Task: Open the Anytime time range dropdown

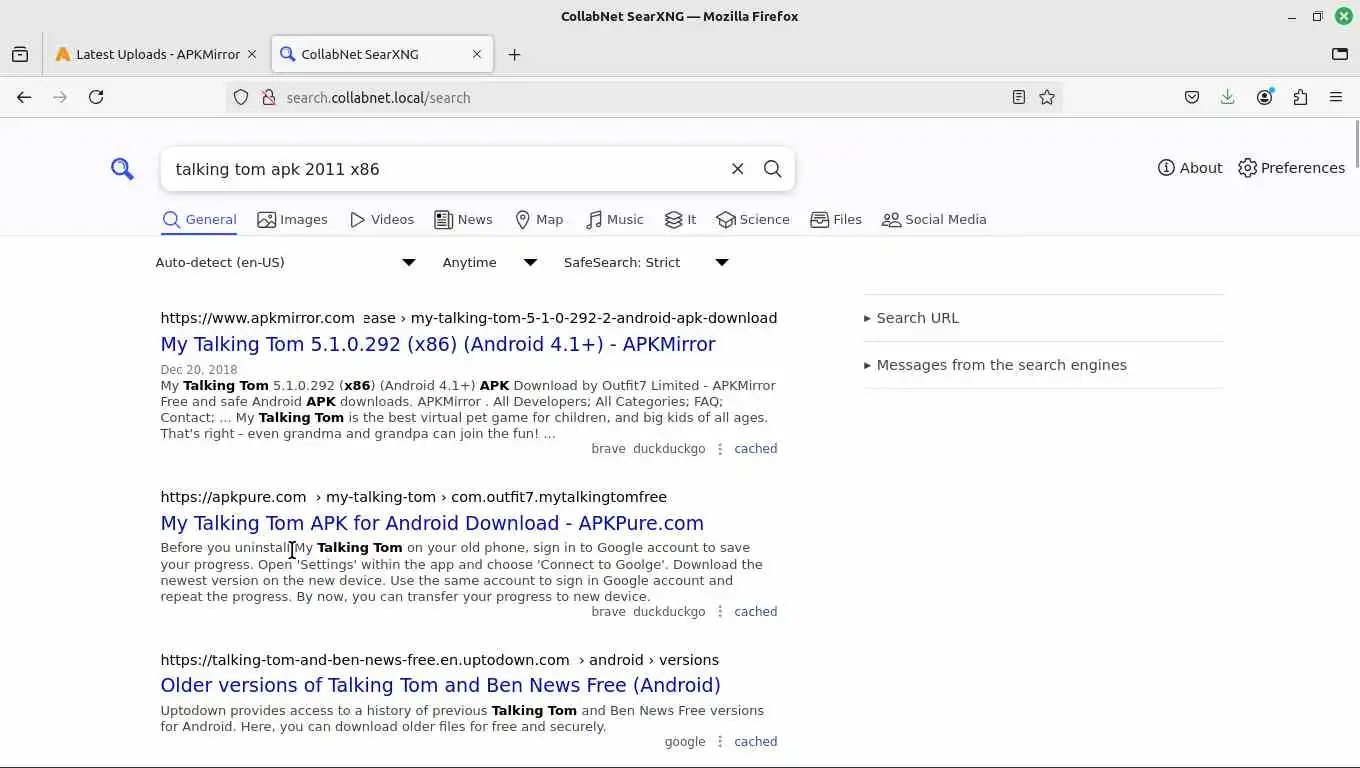Action: [x=491, y=262]
